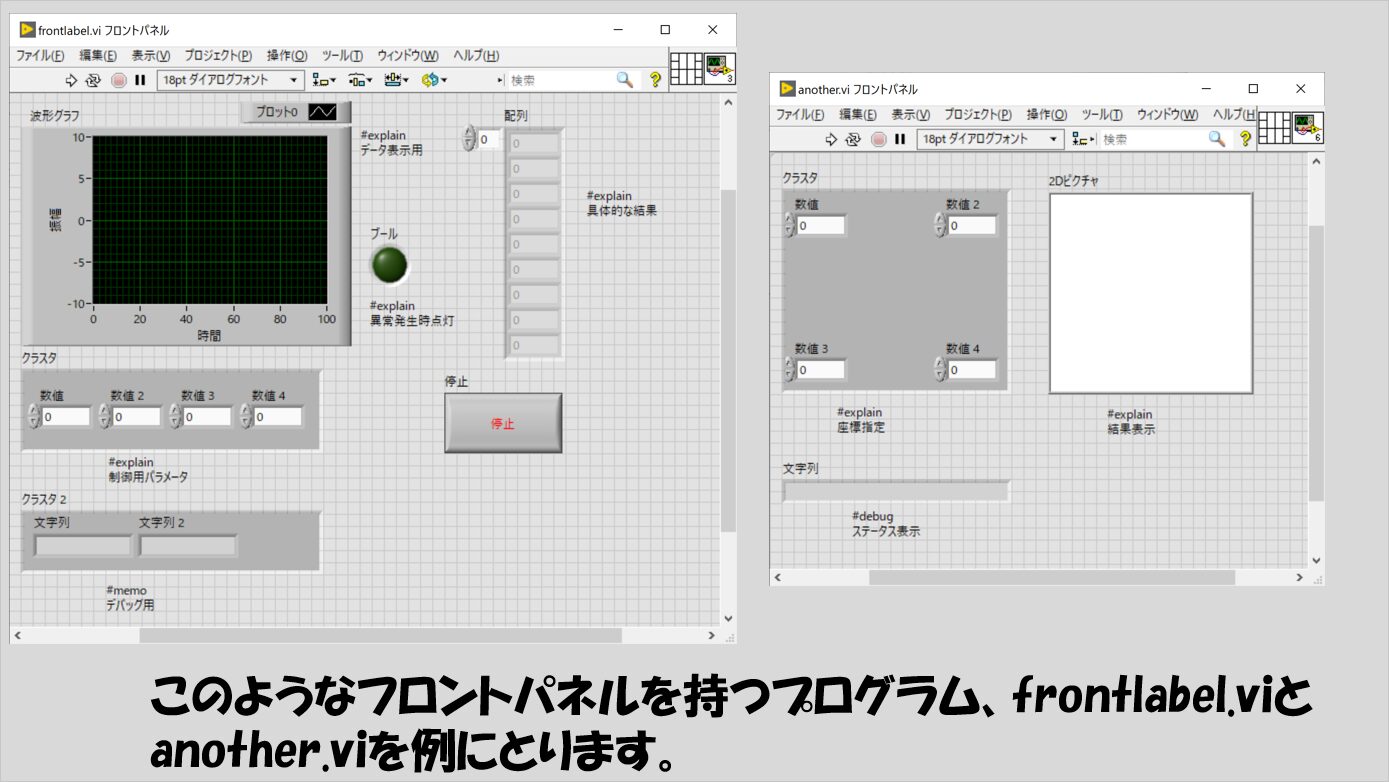This screenshot has height=782, width=1389.
Task: Click the 配列 index stepper arrows
Action: (469, 139)
